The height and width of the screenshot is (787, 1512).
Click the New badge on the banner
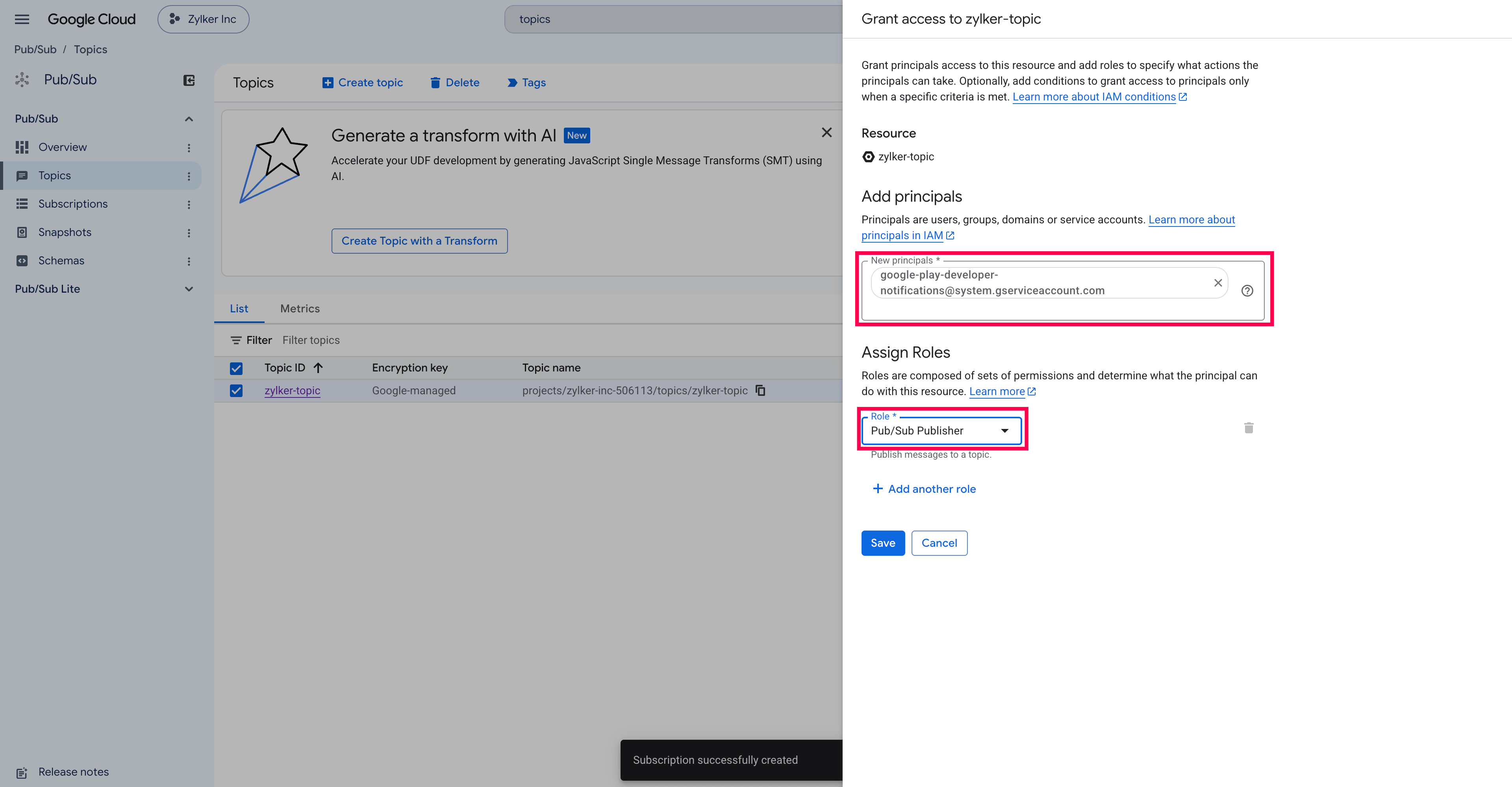click(576, 135)
